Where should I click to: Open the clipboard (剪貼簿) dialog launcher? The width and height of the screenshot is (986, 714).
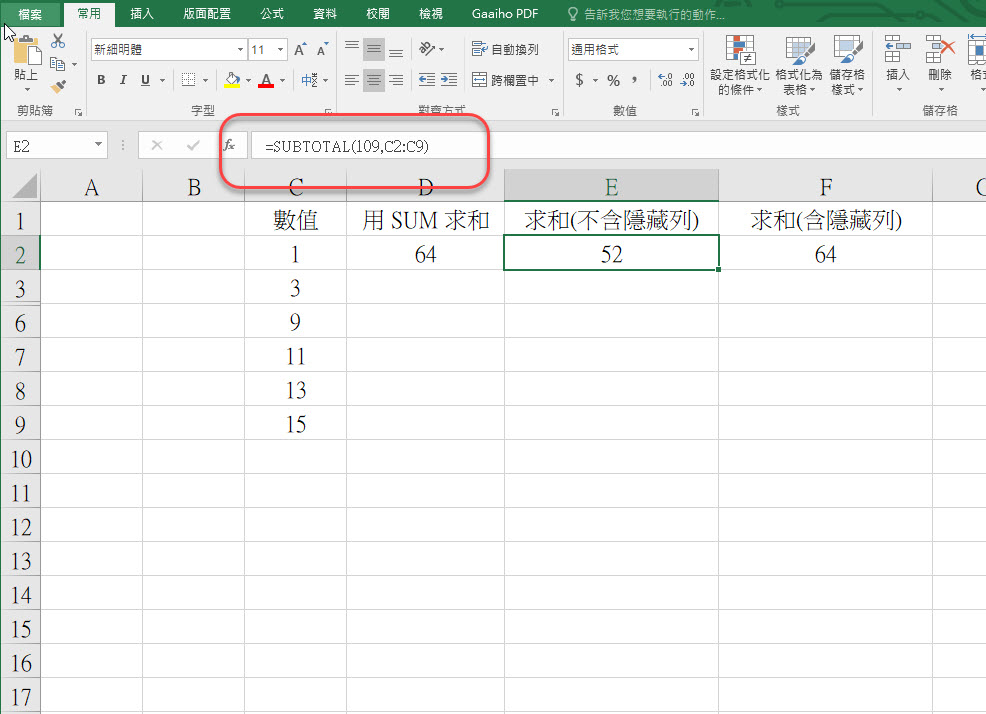click(79, 113)
